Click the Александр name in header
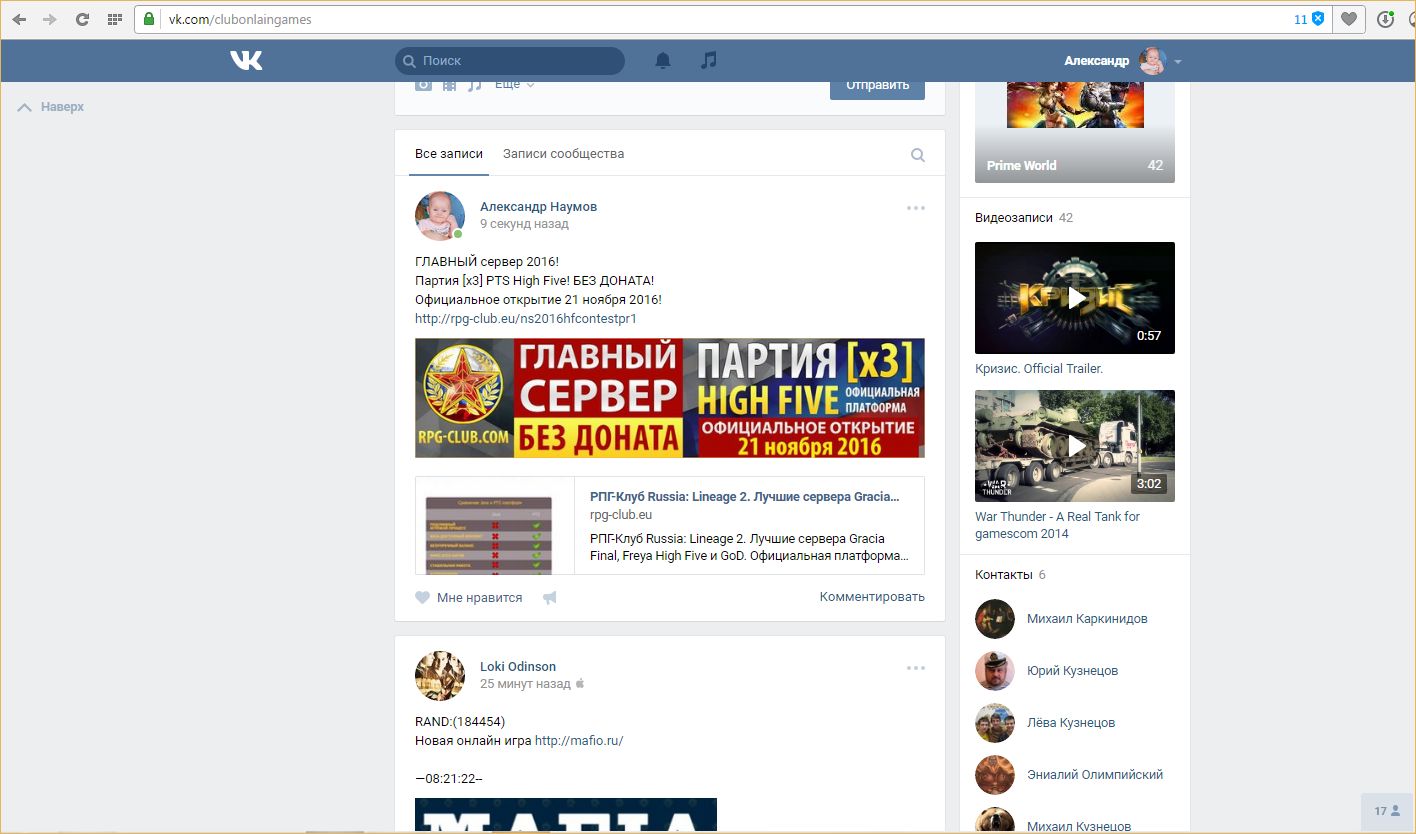Image resolution: width=1416 pixels, height=834 pixels. pos(1097,61)
